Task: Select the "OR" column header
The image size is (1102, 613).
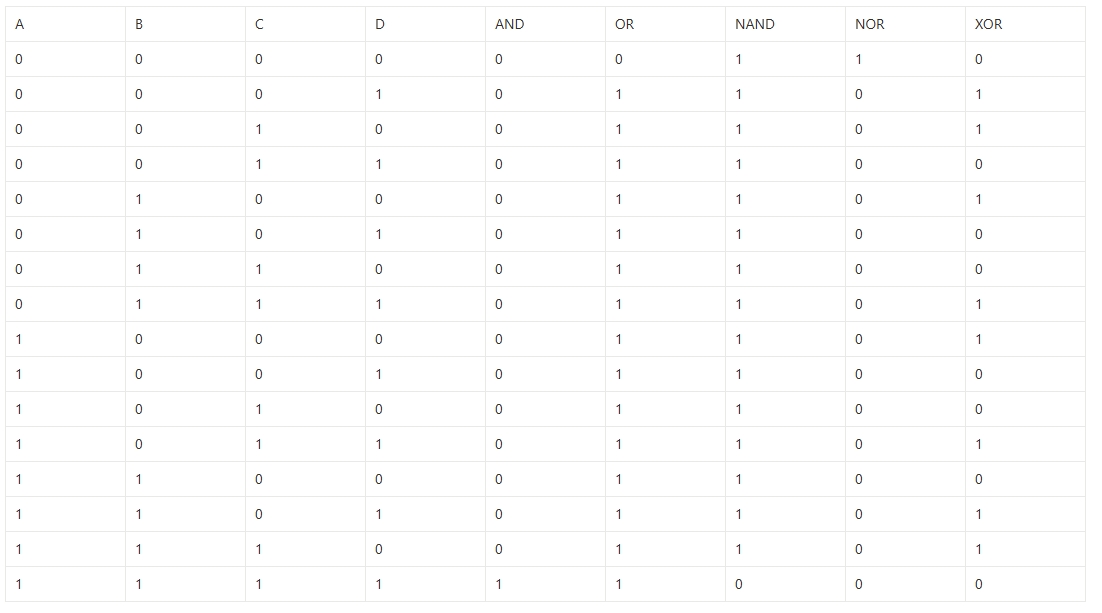Action: (x=624, y=24)
